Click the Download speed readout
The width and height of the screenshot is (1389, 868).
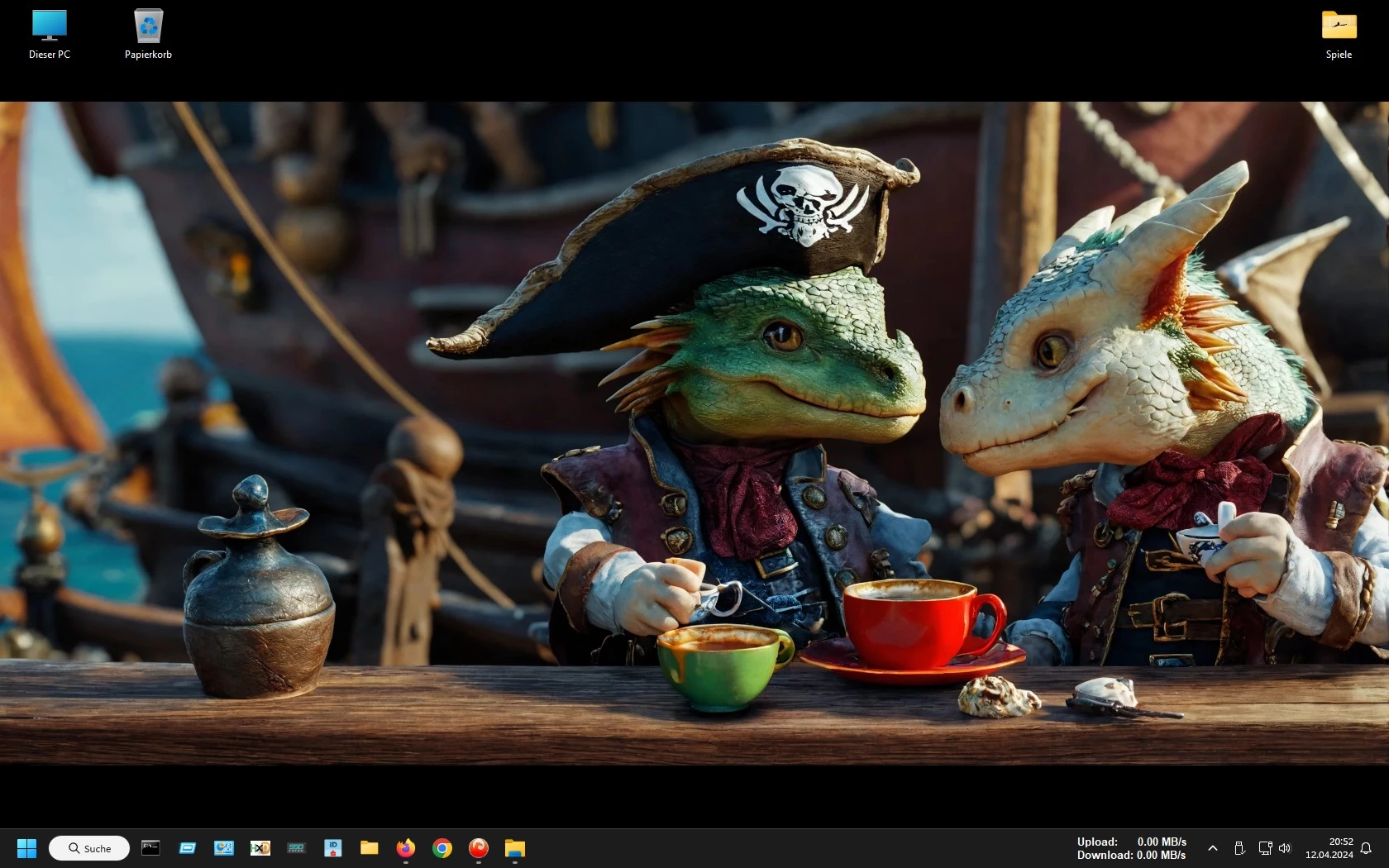click(x=1131, y=855)
